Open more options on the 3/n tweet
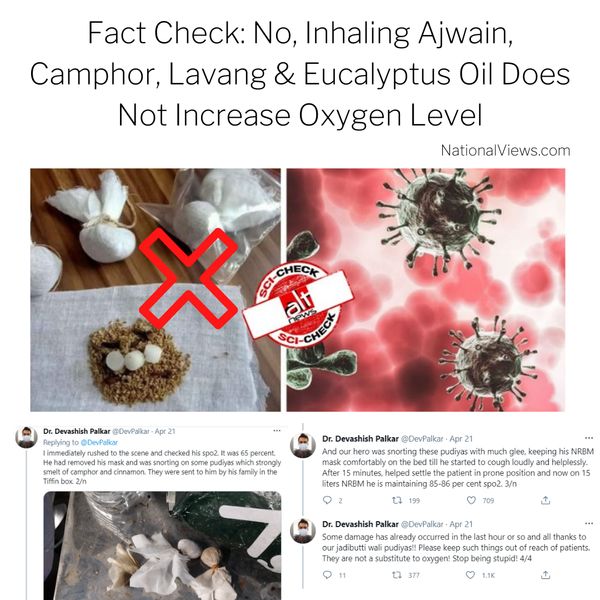The image size is (600, 600). [589, 438]
